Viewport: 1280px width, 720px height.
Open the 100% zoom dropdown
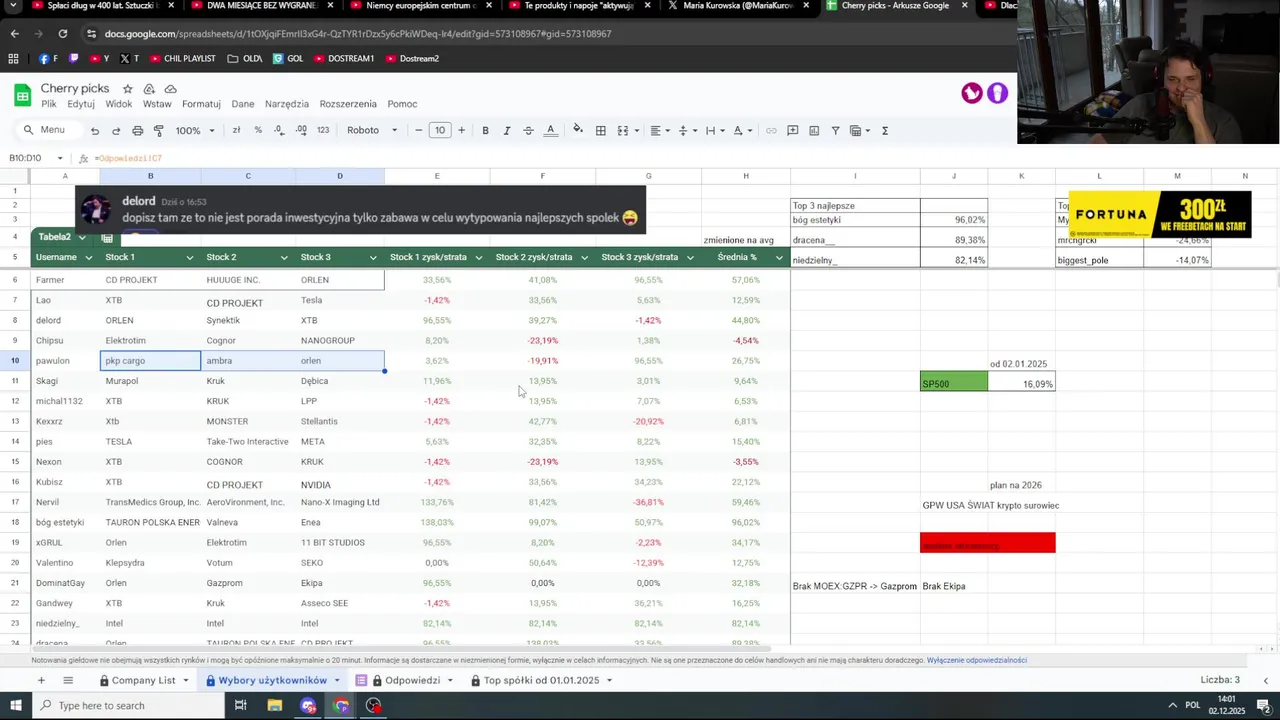[x=195, y=131]
